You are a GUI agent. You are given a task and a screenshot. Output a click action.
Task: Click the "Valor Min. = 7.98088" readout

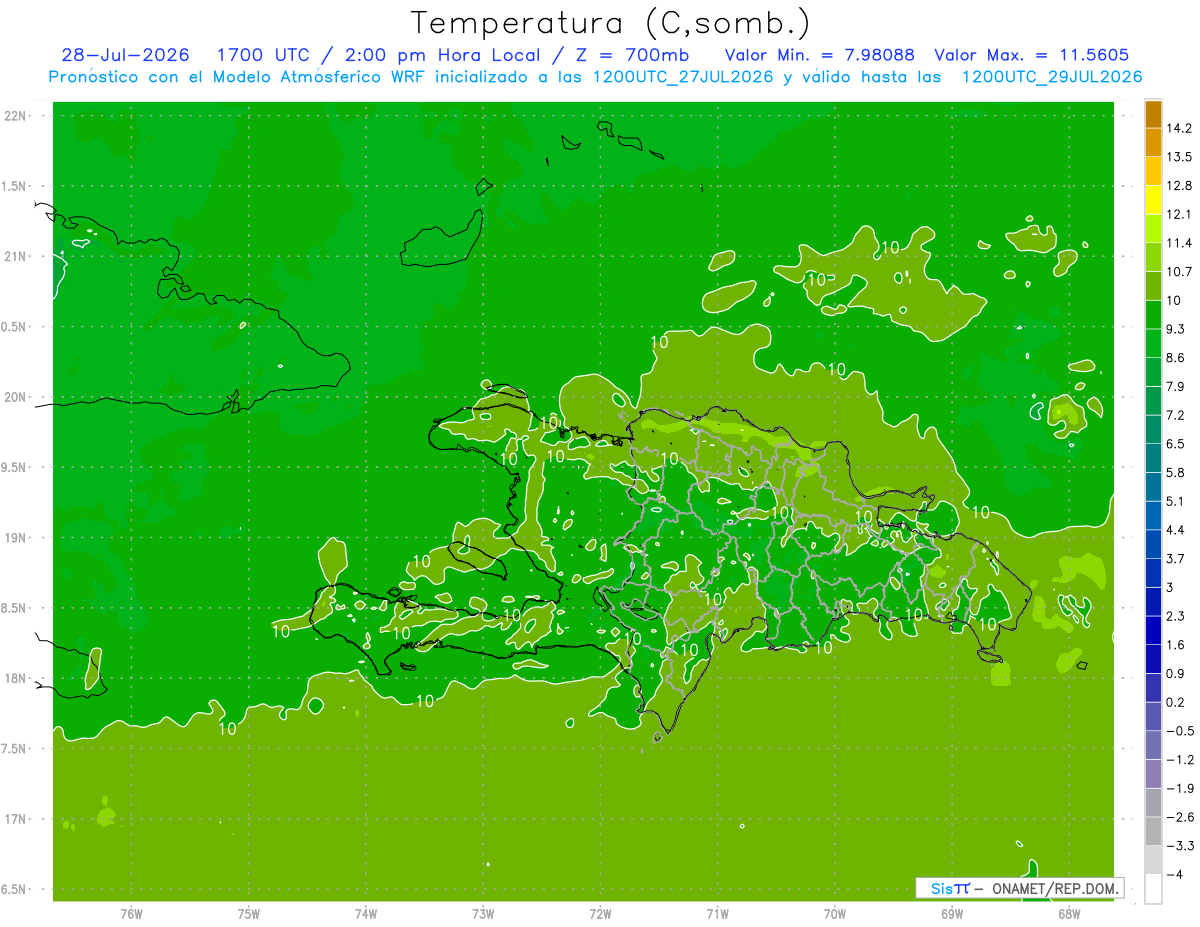(x=819, y=55)
